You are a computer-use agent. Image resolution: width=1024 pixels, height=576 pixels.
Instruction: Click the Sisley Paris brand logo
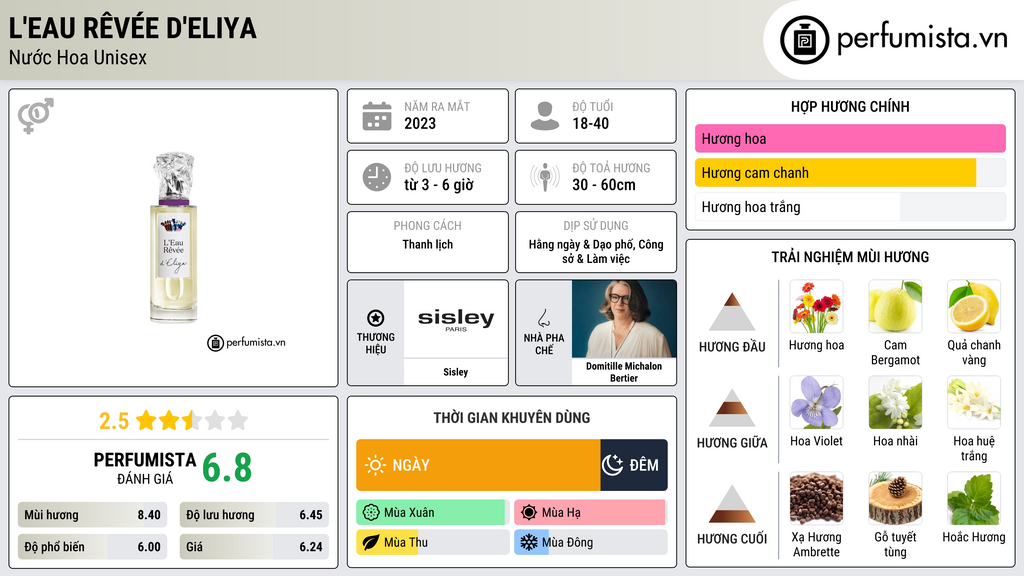click(456, 319)
